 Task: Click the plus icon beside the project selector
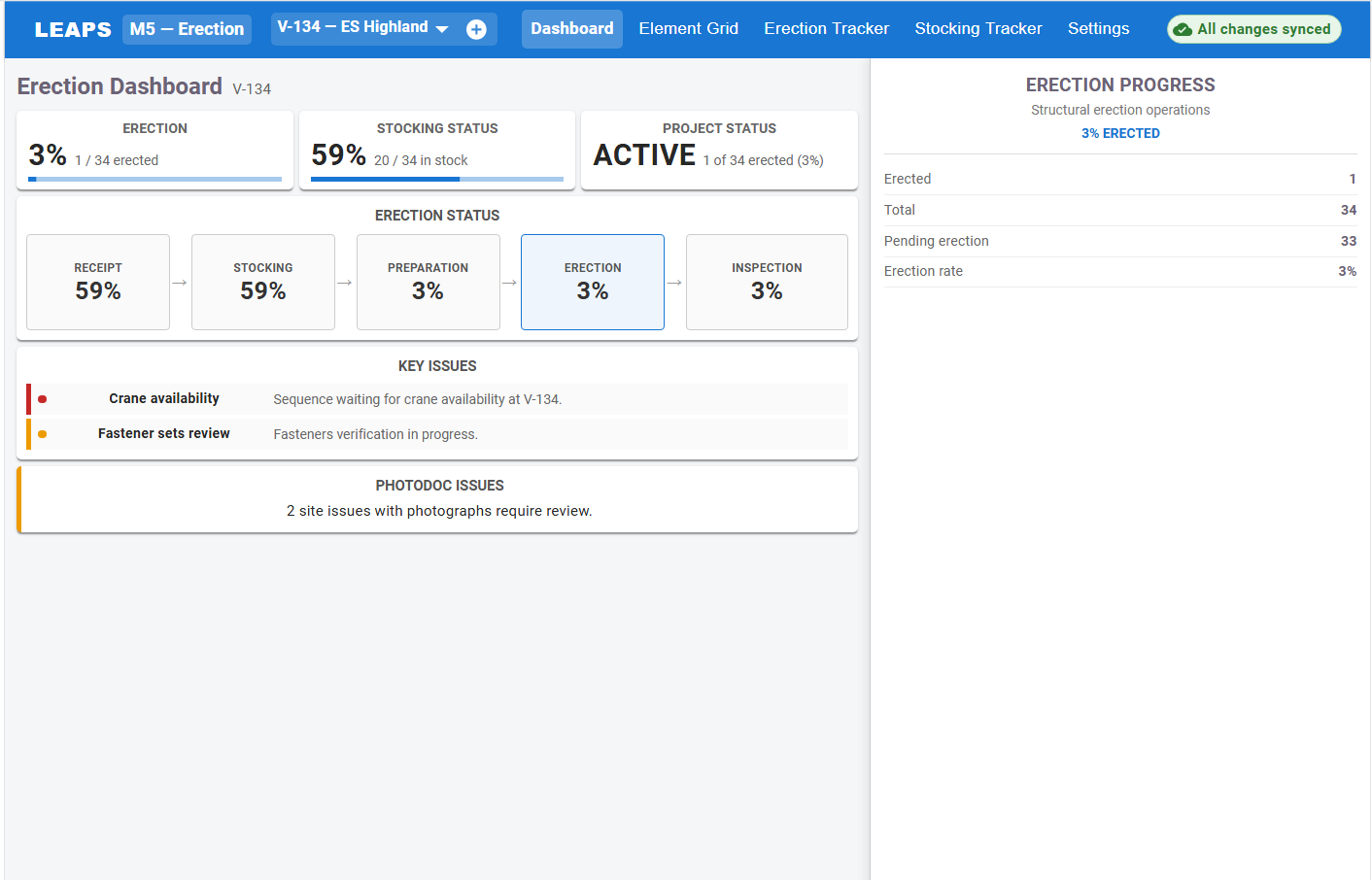pos(476,29)
